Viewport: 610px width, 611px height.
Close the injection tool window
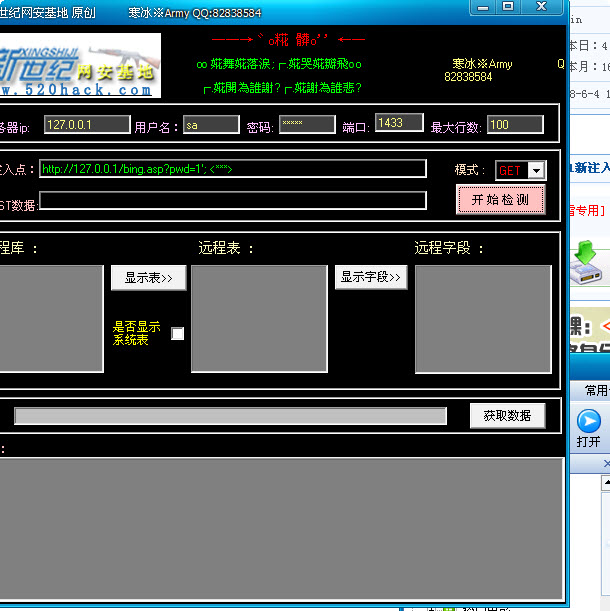point(541,7)
